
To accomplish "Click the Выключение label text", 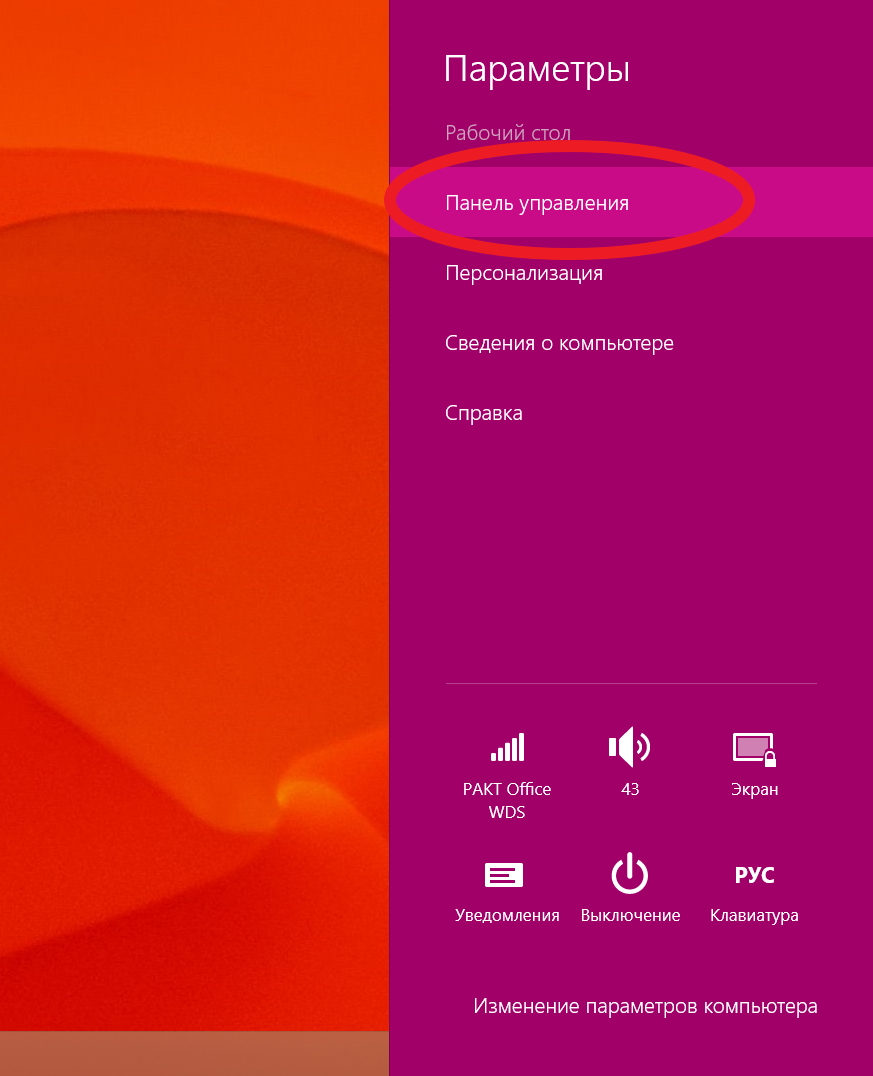I will coord(630,915).
